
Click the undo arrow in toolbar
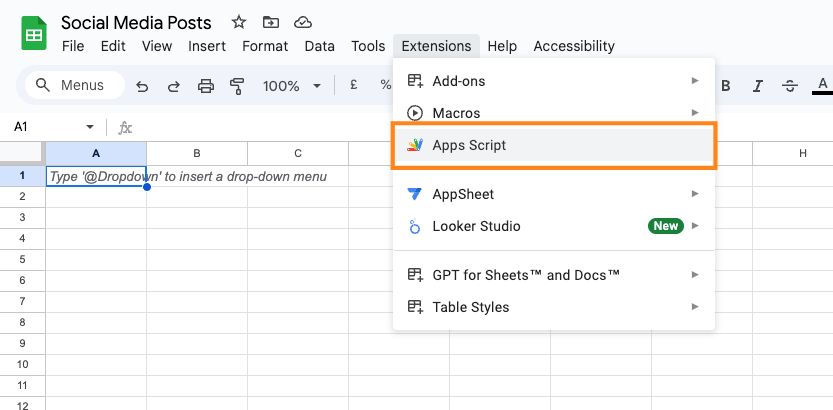(x=142, y=86)
